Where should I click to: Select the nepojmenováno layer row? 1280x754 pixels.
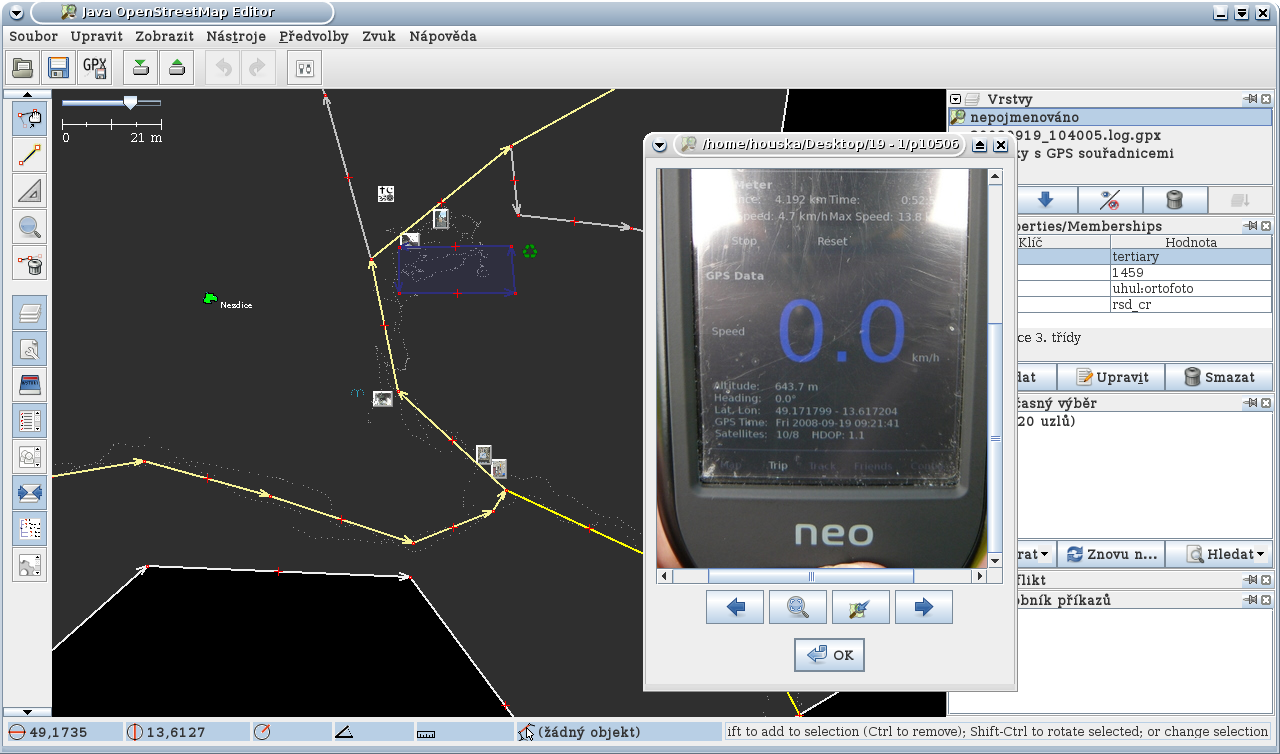1110,117
